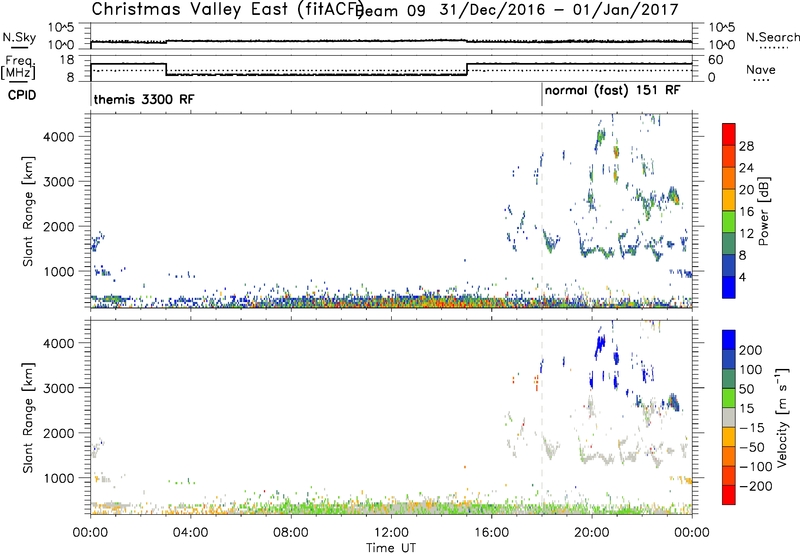Click the '200' tick on velocity colorbar

click(750, 350)
